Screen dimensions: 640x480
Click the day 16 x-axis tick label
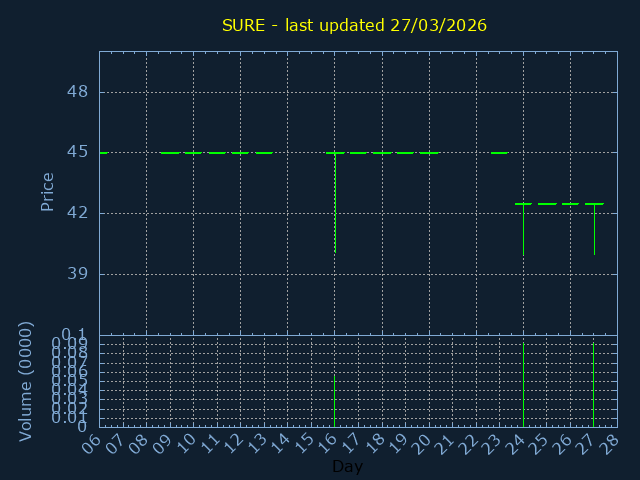326,441
